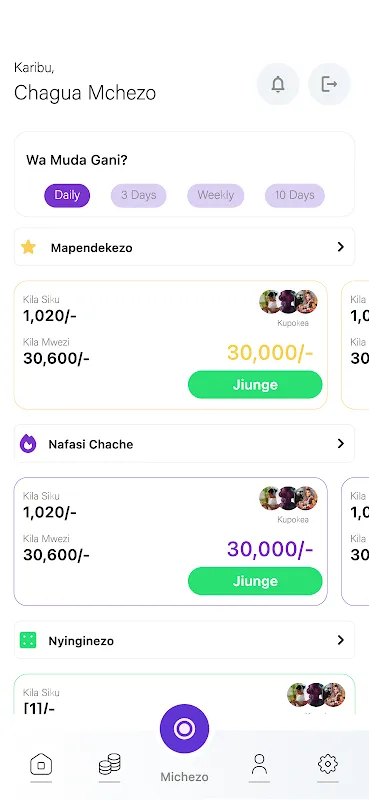Tap the green dice Nyinginezo icon
The width and height of the screenshot is (369, 800).
click(x=28, y=640)
